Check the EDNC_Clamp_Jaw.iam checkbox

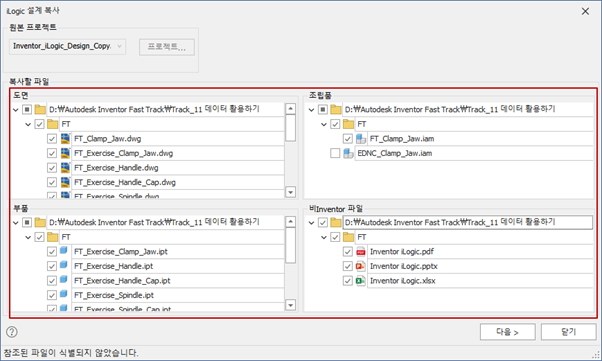(x=335, y=153)
